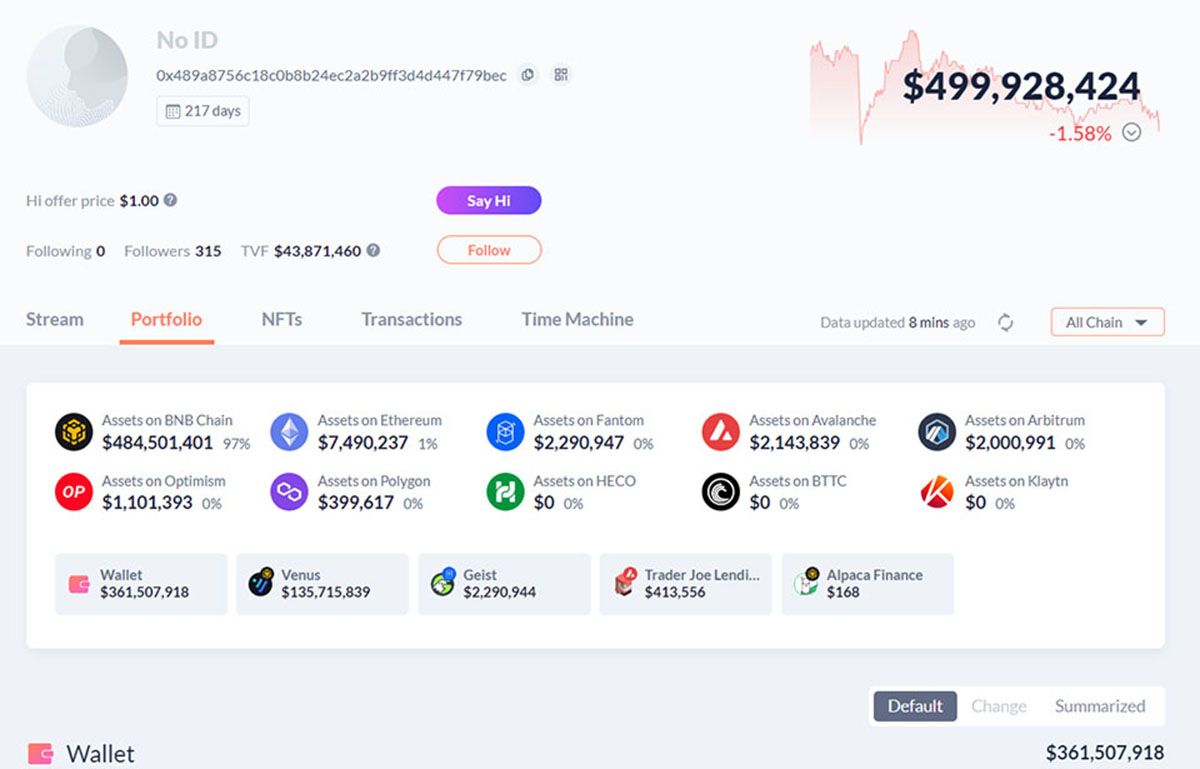Image resolution: width=1200 pixels, height=769 pixels.
Task: Select the Default view mode
Action: 915,706
